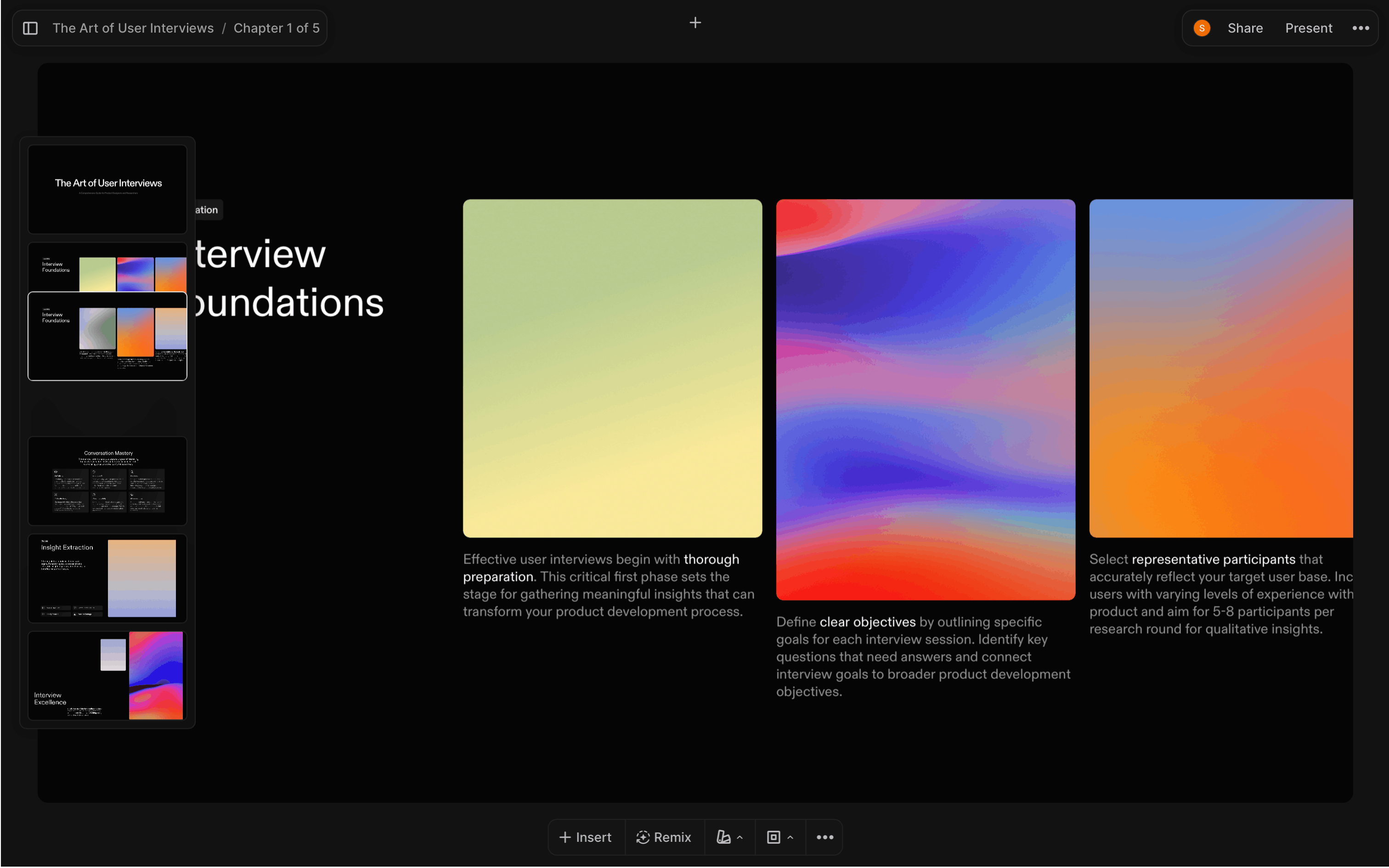1389x868 pixels.
Task: Click the plus icon at top center
Action: coord(695,23)
